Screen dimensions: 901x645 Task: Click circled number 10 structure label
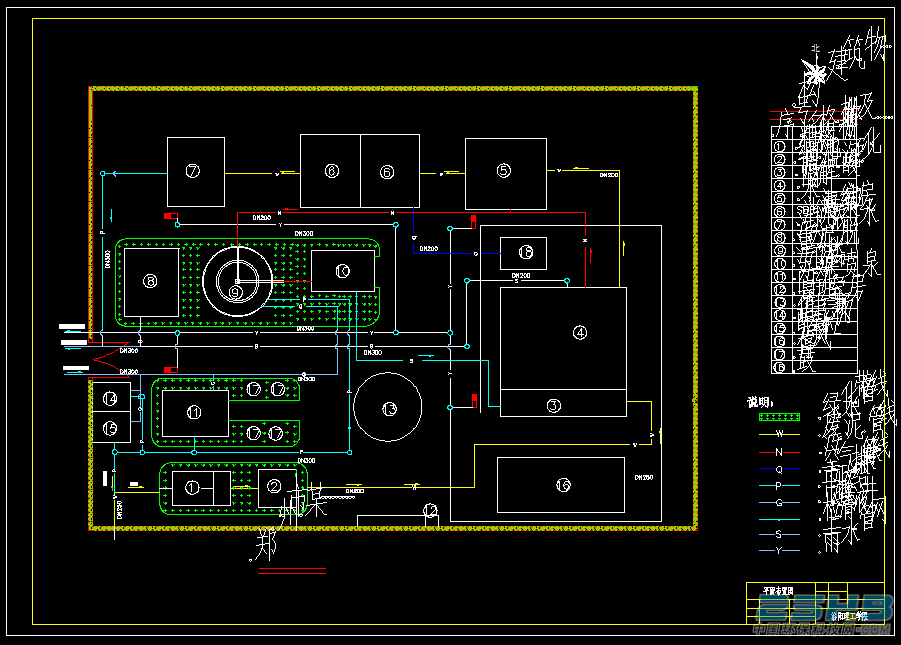click(x=342, y=271)
